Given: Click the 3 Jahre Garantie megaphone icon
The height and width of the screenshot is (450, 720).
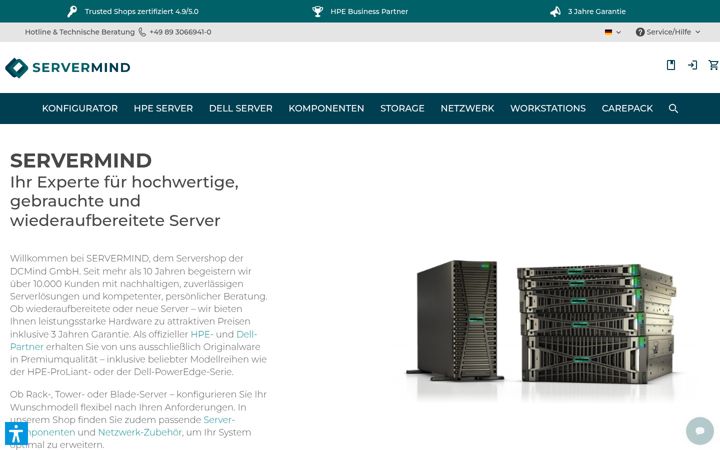Looking at the screenshot, I should pos(556,11).
